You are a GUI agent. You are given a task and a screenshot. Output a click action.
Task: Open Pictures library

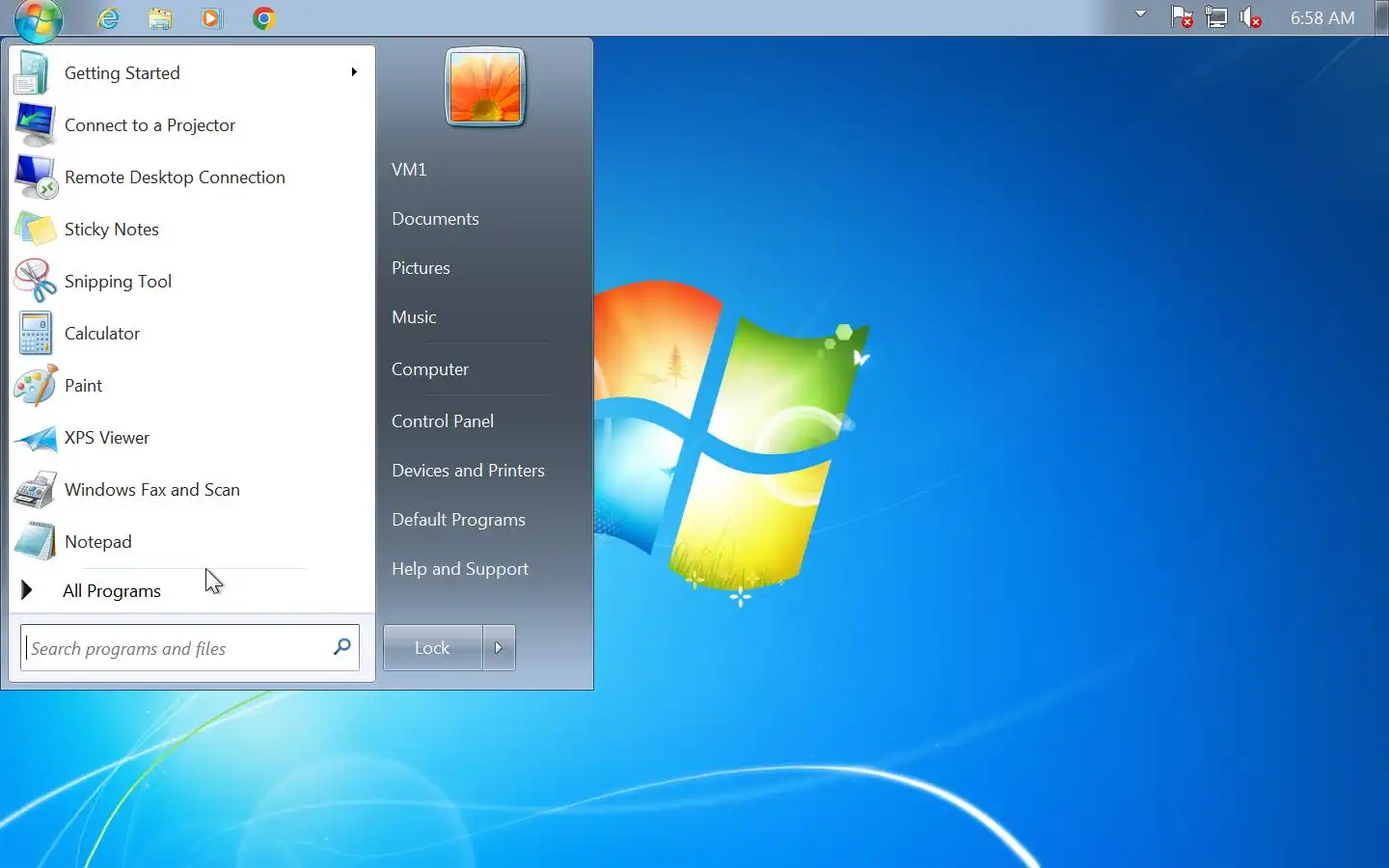click(421, 268)
